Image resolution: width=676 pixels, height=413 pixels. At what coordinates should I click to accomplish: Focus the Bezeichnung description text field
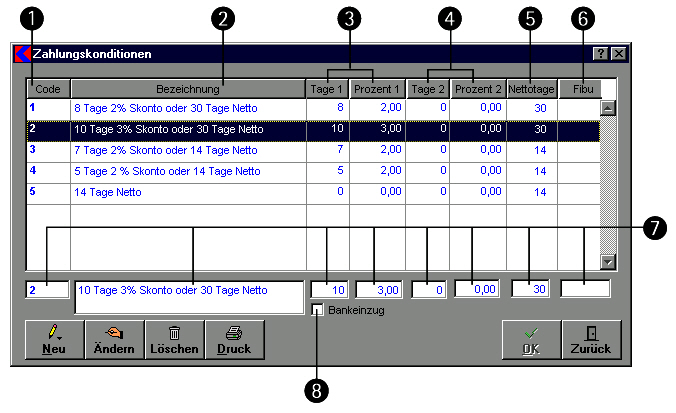[188, 296]
